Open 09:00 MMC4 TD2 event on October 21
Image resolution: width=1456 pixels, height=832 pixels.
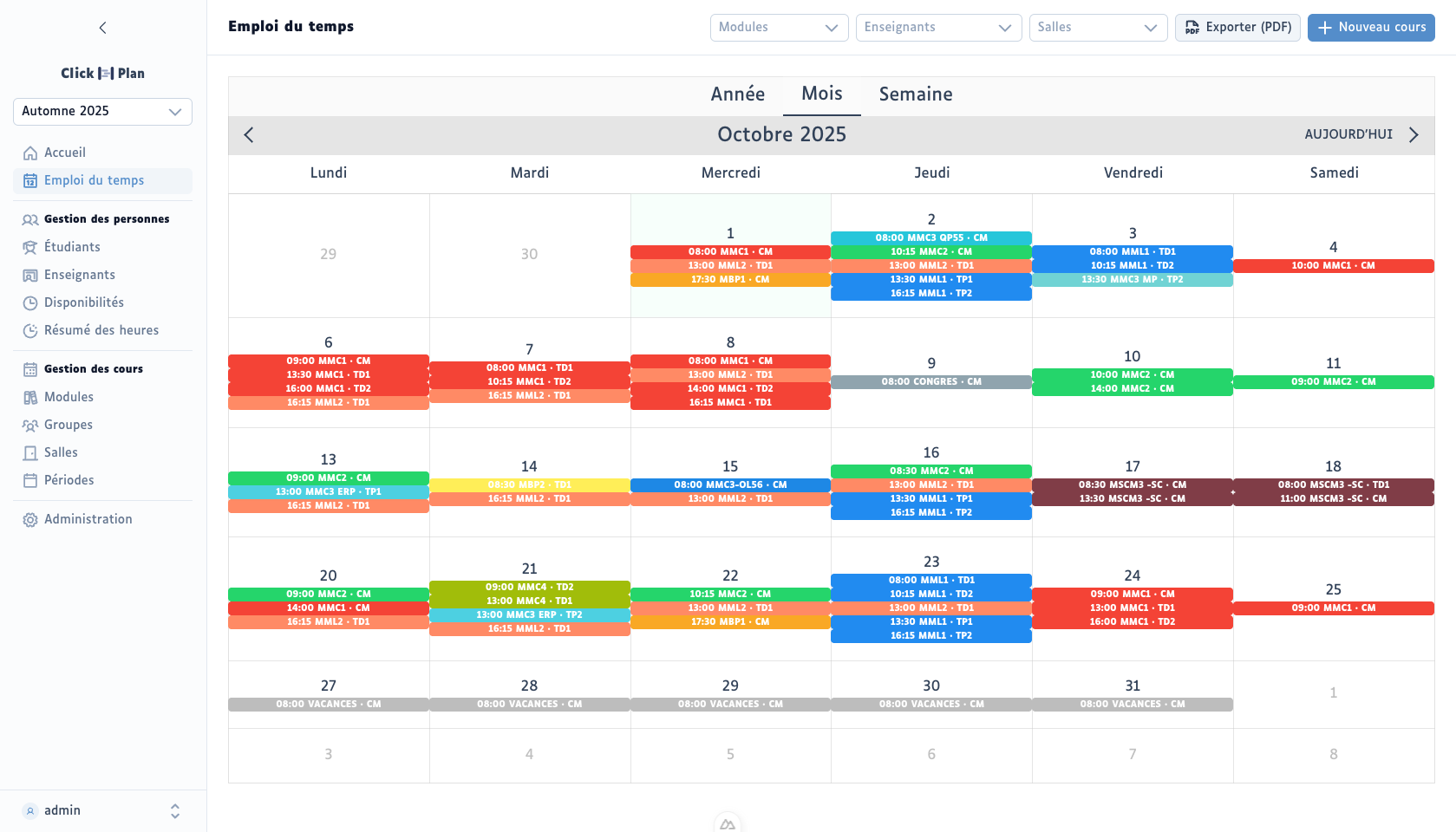click(x=529, y=588)
